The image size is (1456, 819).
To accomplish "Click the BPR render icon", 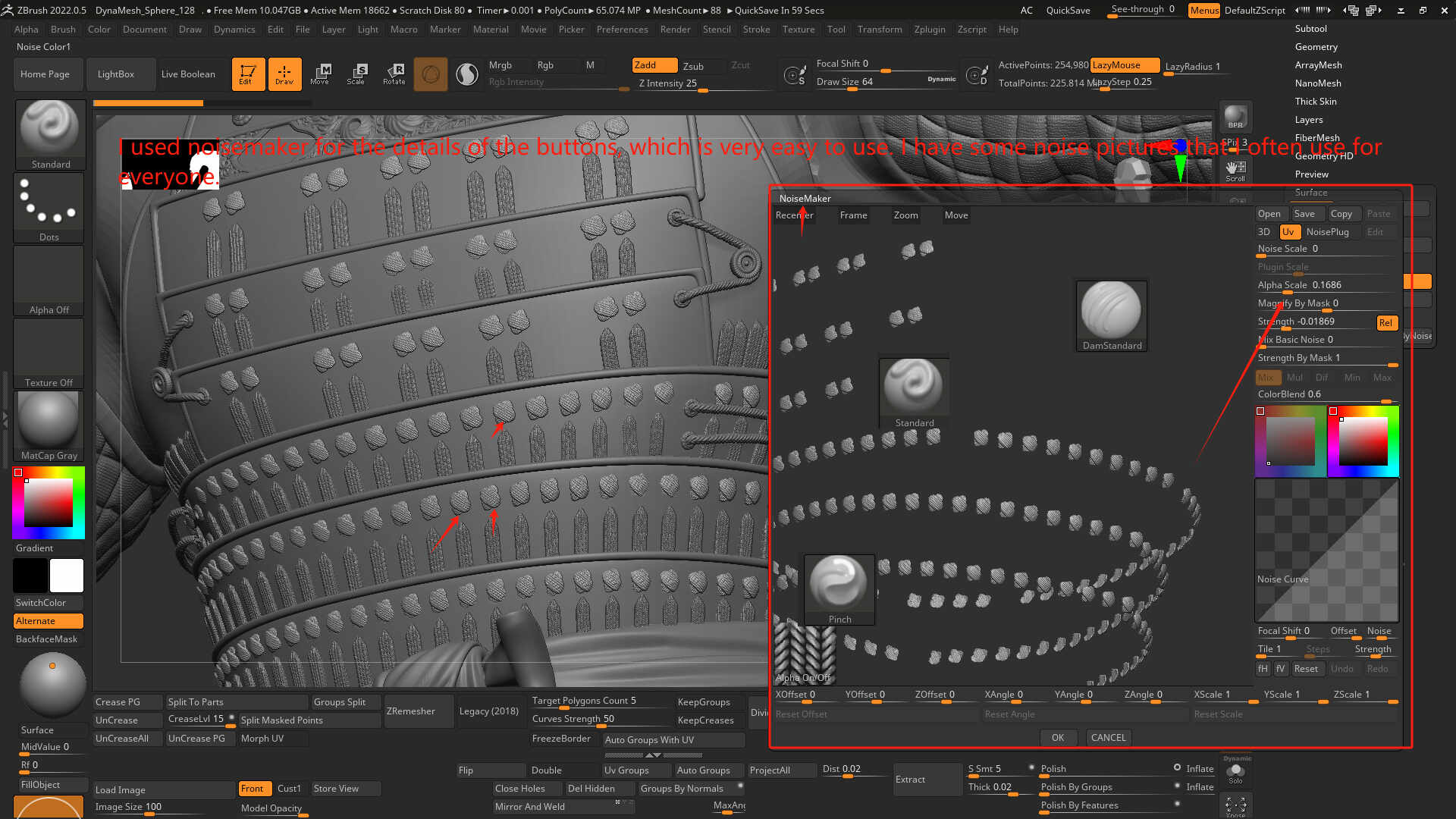I will pyautogui.click(x=1235, y=116).
